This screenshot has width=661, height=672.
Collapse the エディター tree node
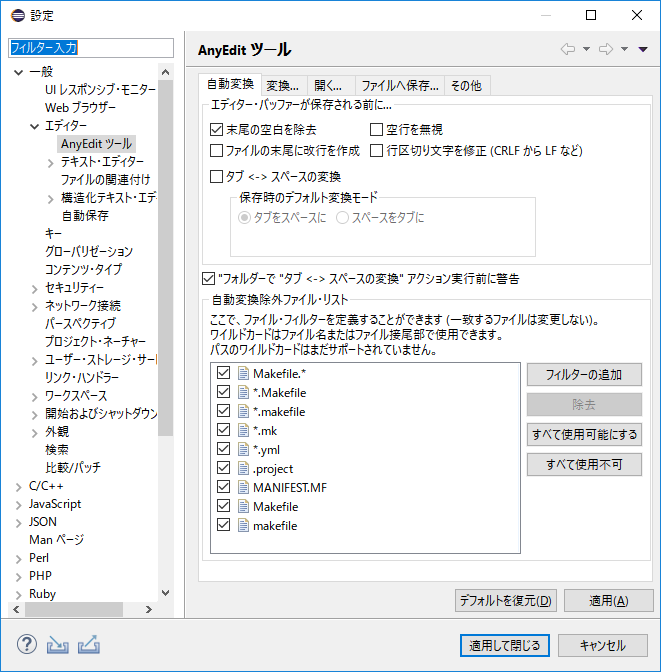[34, 126]
